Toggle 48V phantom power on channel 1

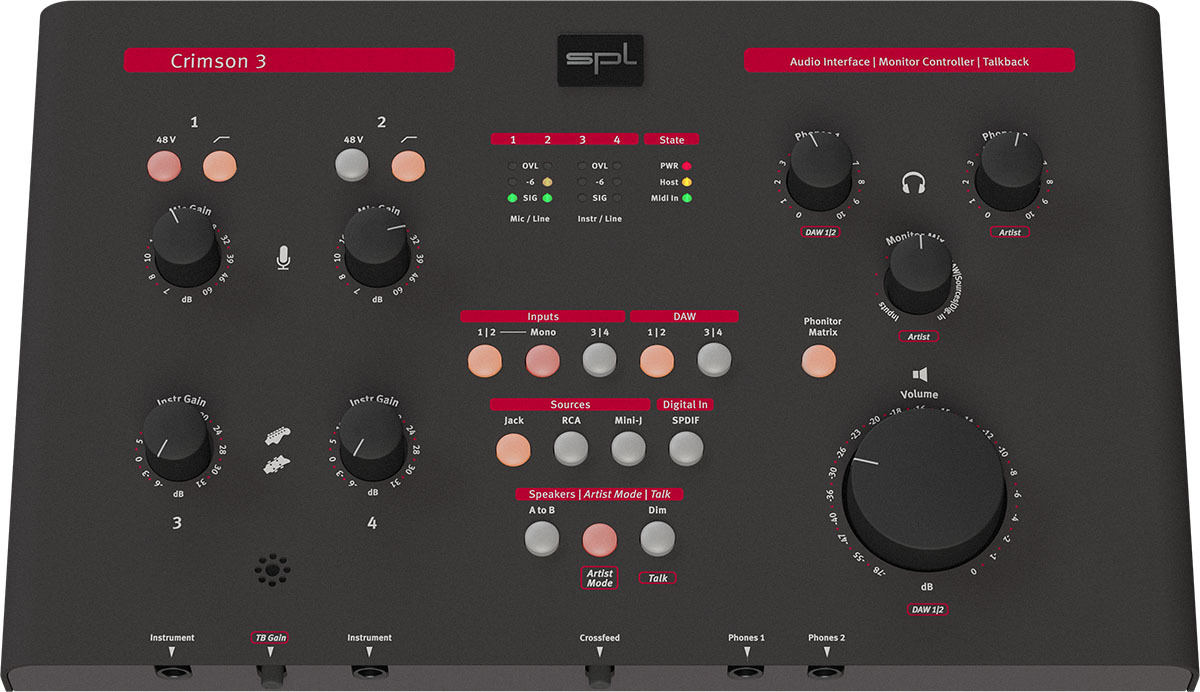click(163, 166)
